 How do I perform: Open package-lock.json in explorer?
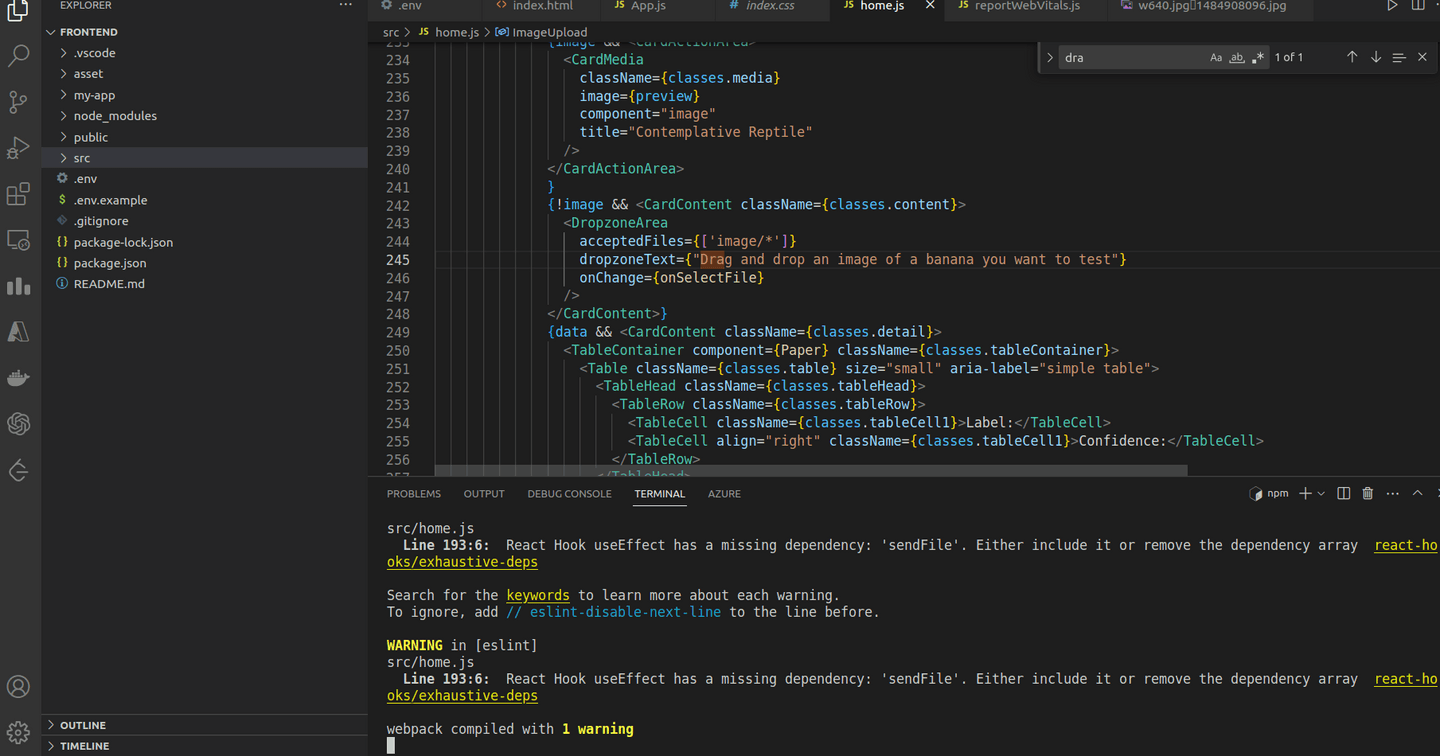[205, 242]
